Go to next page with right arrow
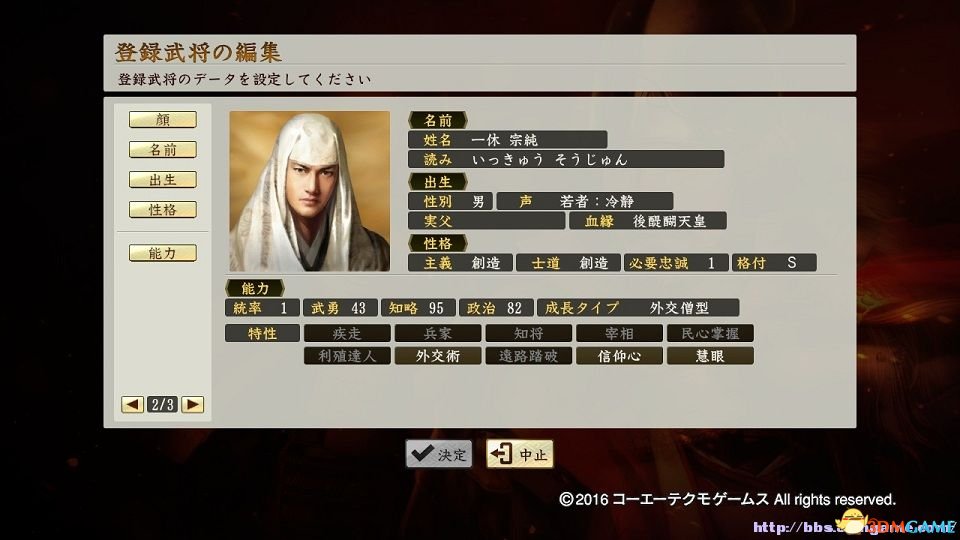The image size is (960, 540). coord(192,405)
